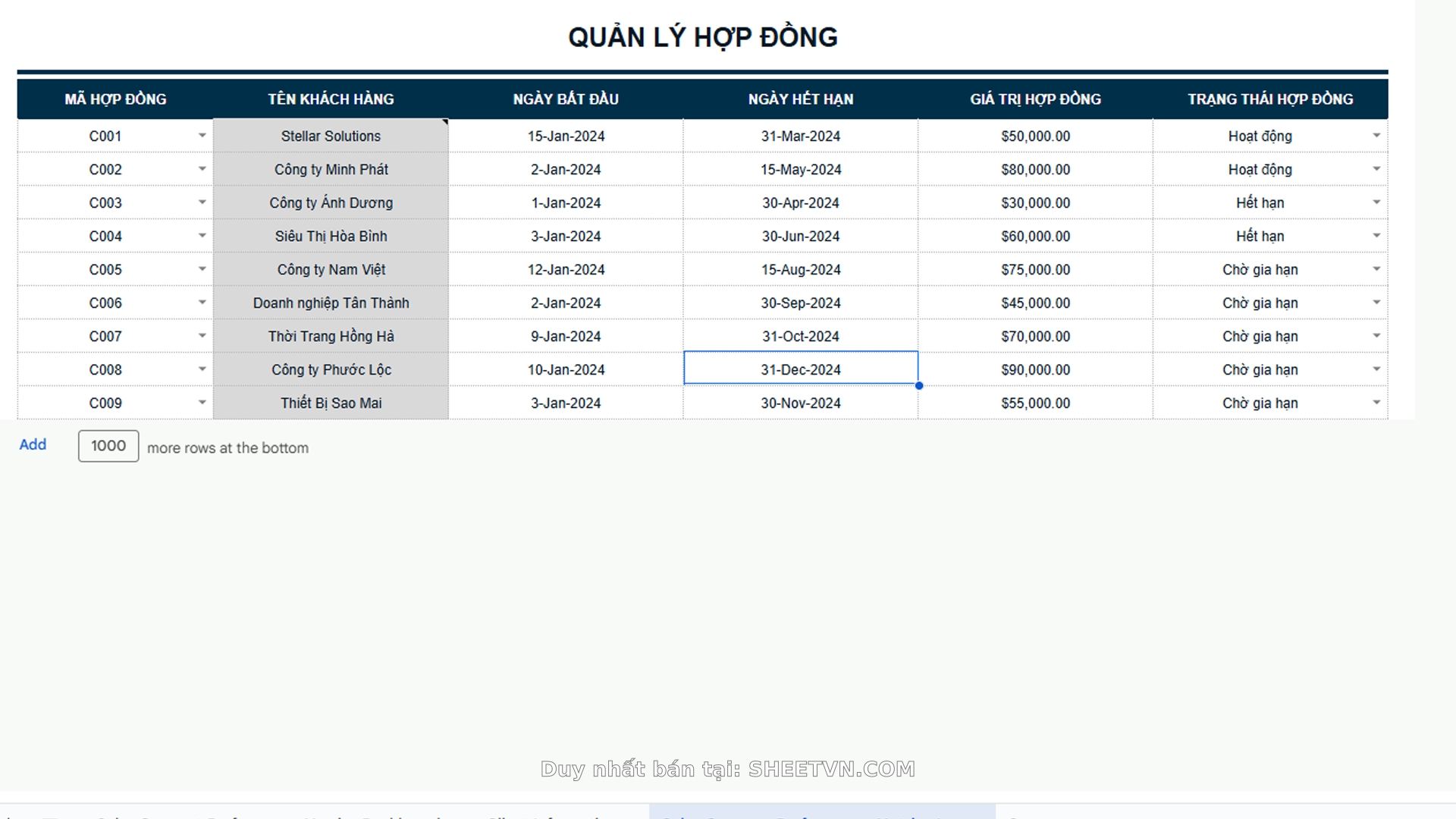
Task: Open status dropdown in the C008 row
Action: 1376,369
